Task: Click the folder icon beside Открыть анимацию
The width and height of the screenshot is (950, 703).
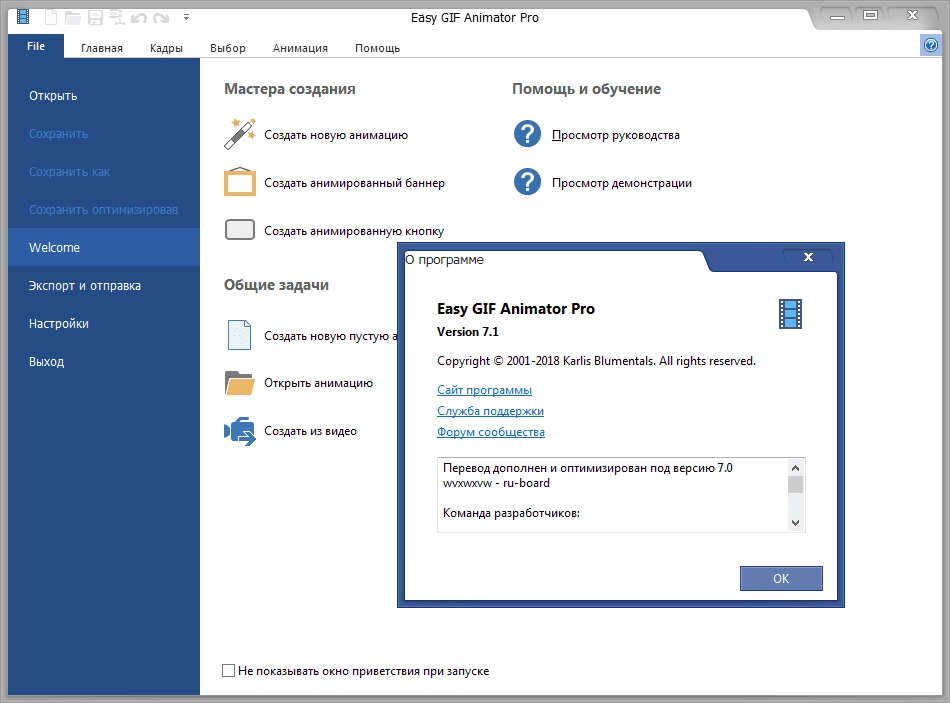Action: point(240,383)
